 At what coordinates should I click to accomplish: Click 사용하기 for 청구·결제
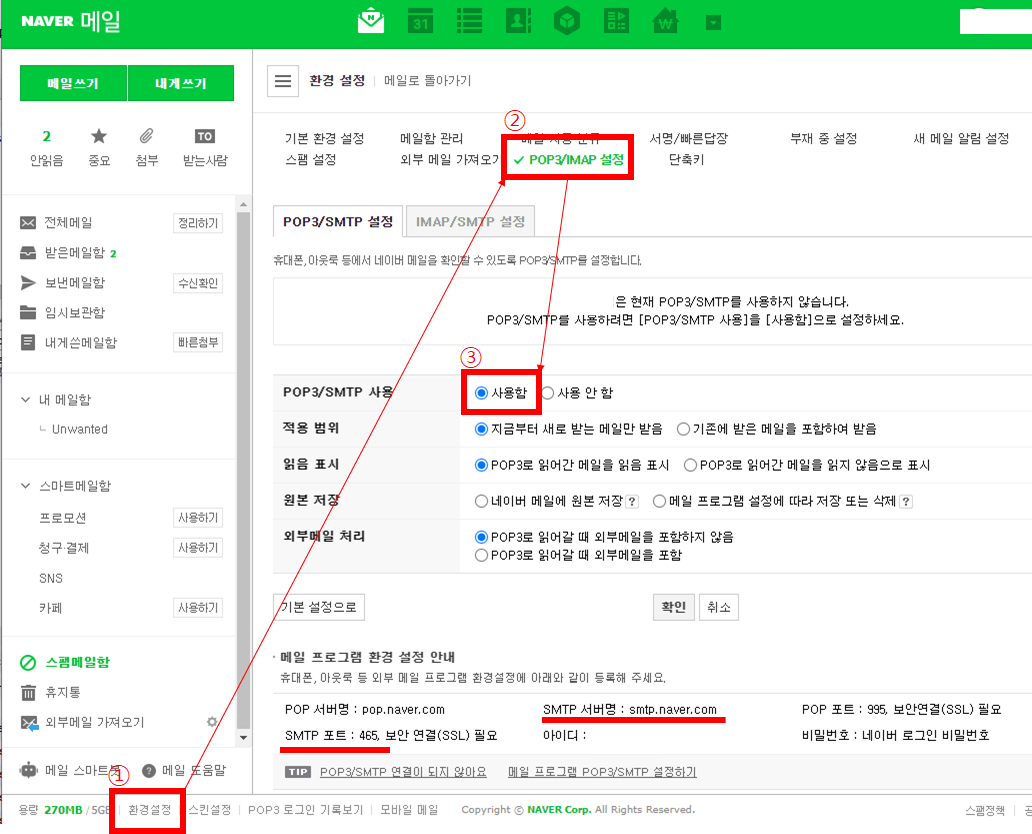tap(198, 548)
